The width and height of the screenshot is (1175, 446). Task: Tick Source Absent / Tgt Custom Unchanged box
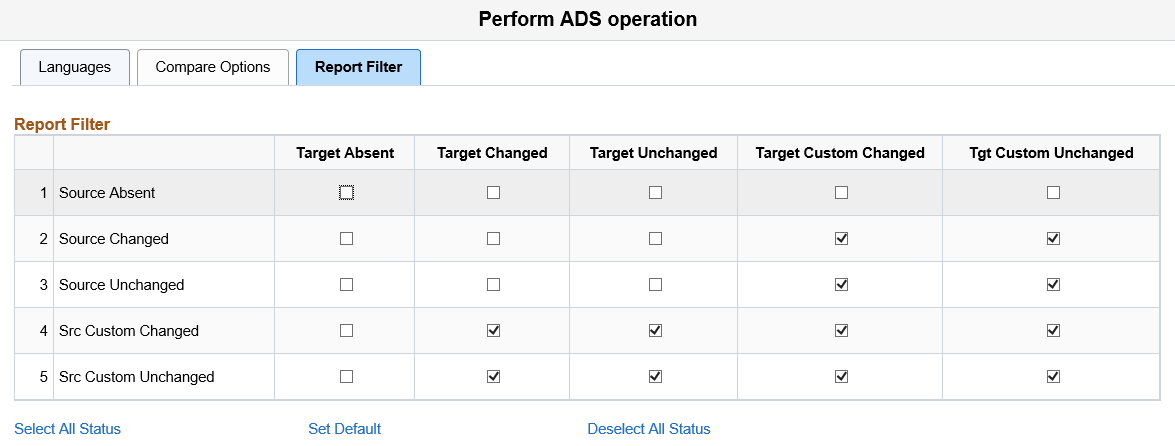pyautogui.click(x=1053, y=193)
